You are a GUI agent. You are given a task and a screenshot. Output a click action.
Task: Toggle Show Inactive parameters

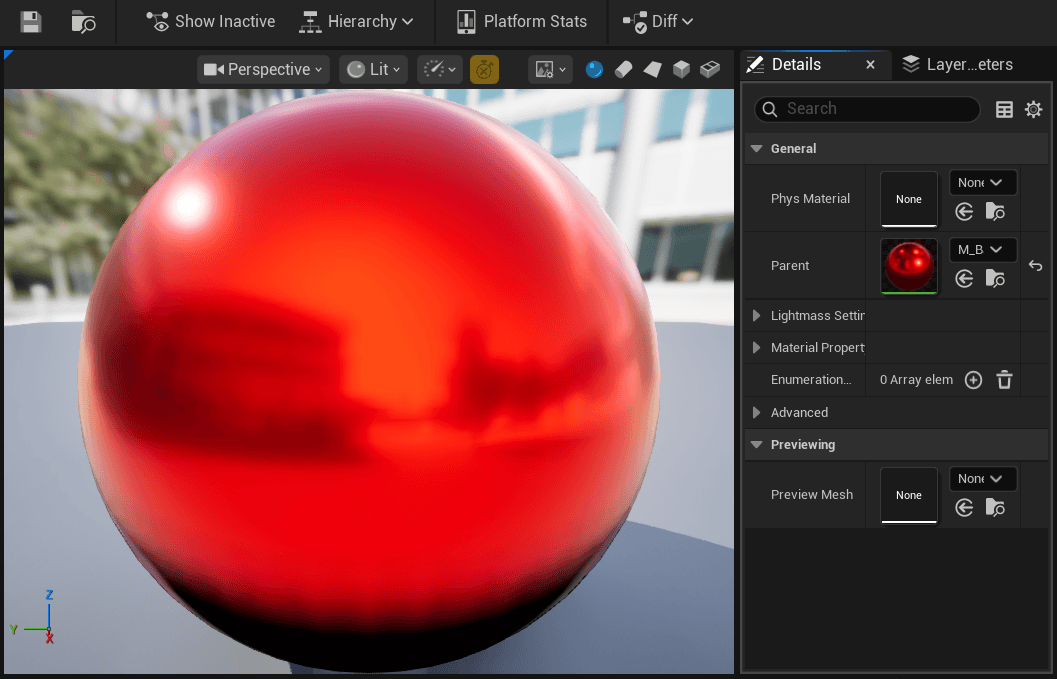click(210, 21)
